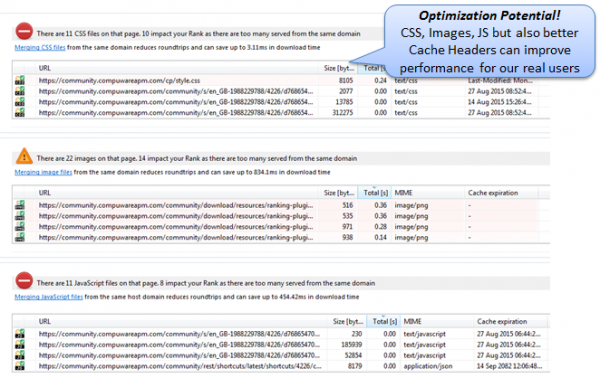Select the file icon of the CSS row sized 2077
This screenshot has height=378, width=600.
coord(20,91)
